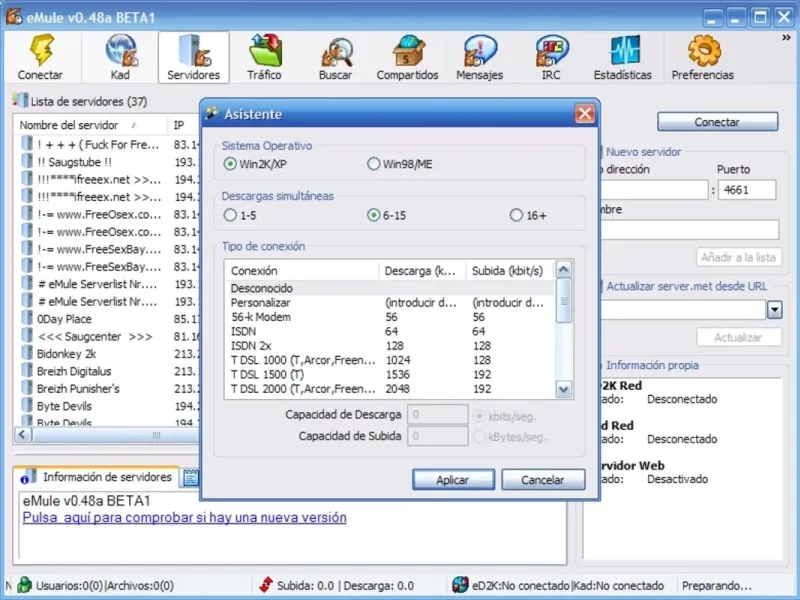
Task: Click the Capacidad de Subida field
Action: (438, 436)
